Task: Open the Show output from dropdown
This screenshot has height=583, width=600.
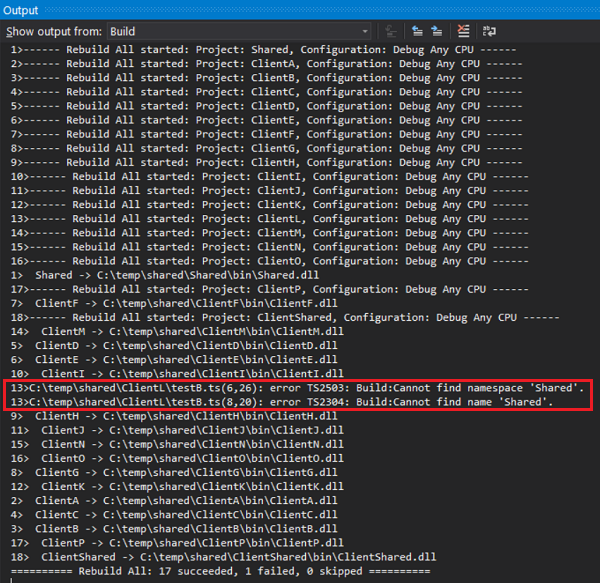Action: pos(239,31)
